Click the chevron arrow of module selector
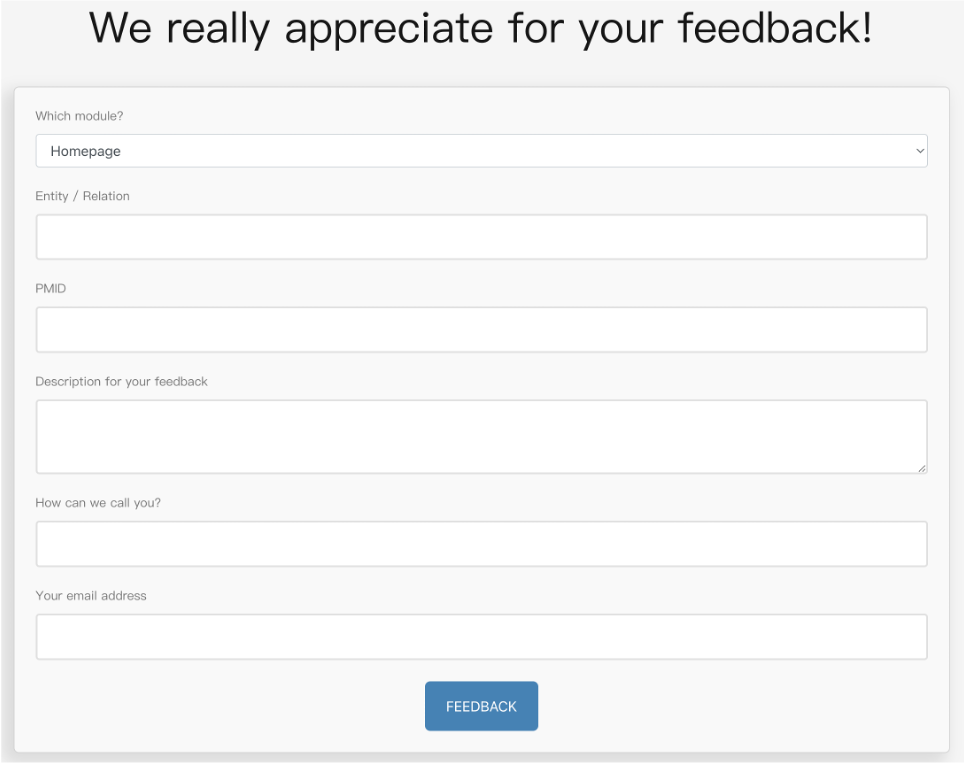 coord(920,151)
